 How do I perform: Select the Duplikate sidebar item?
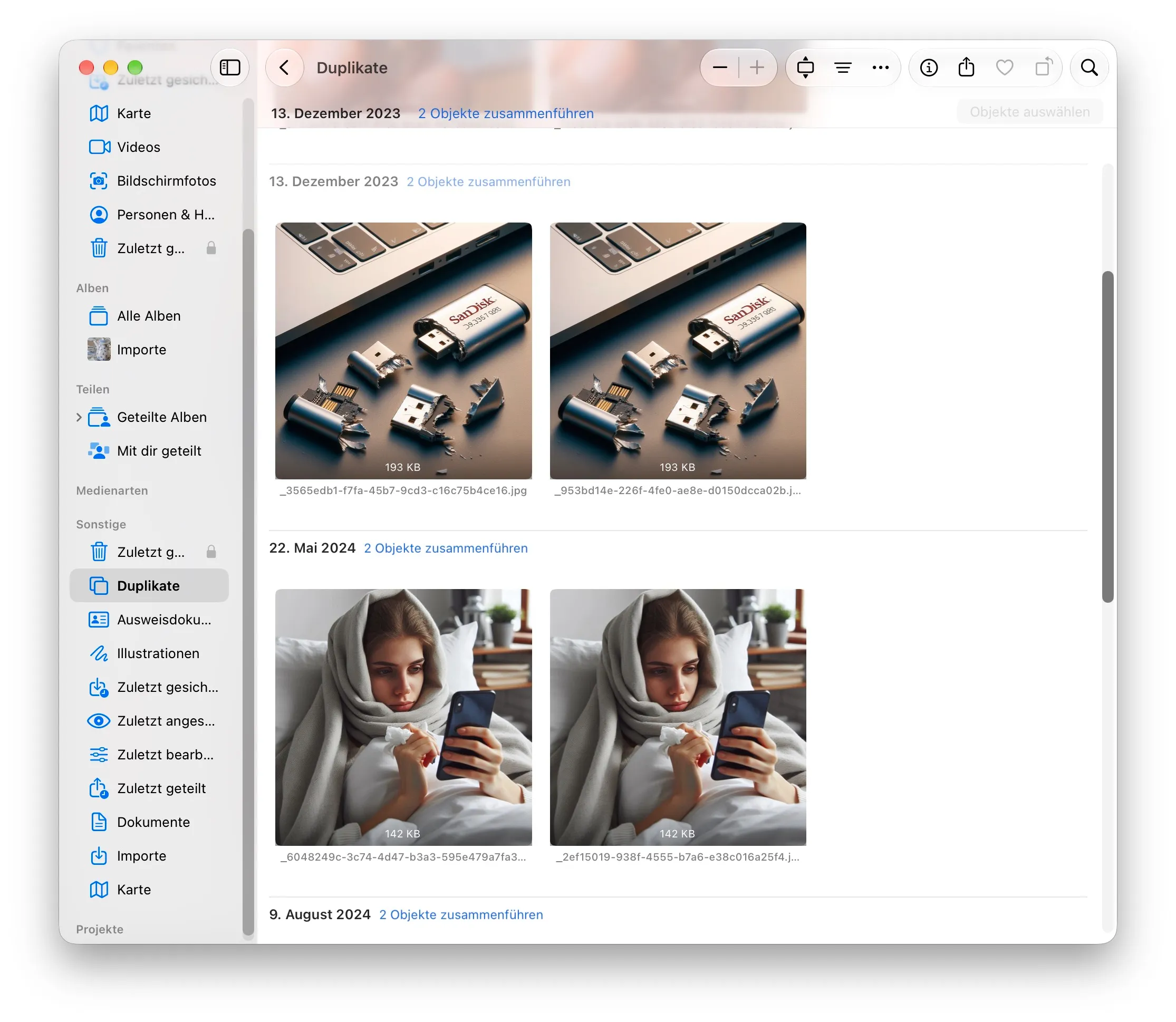click(x=149, y=586)
